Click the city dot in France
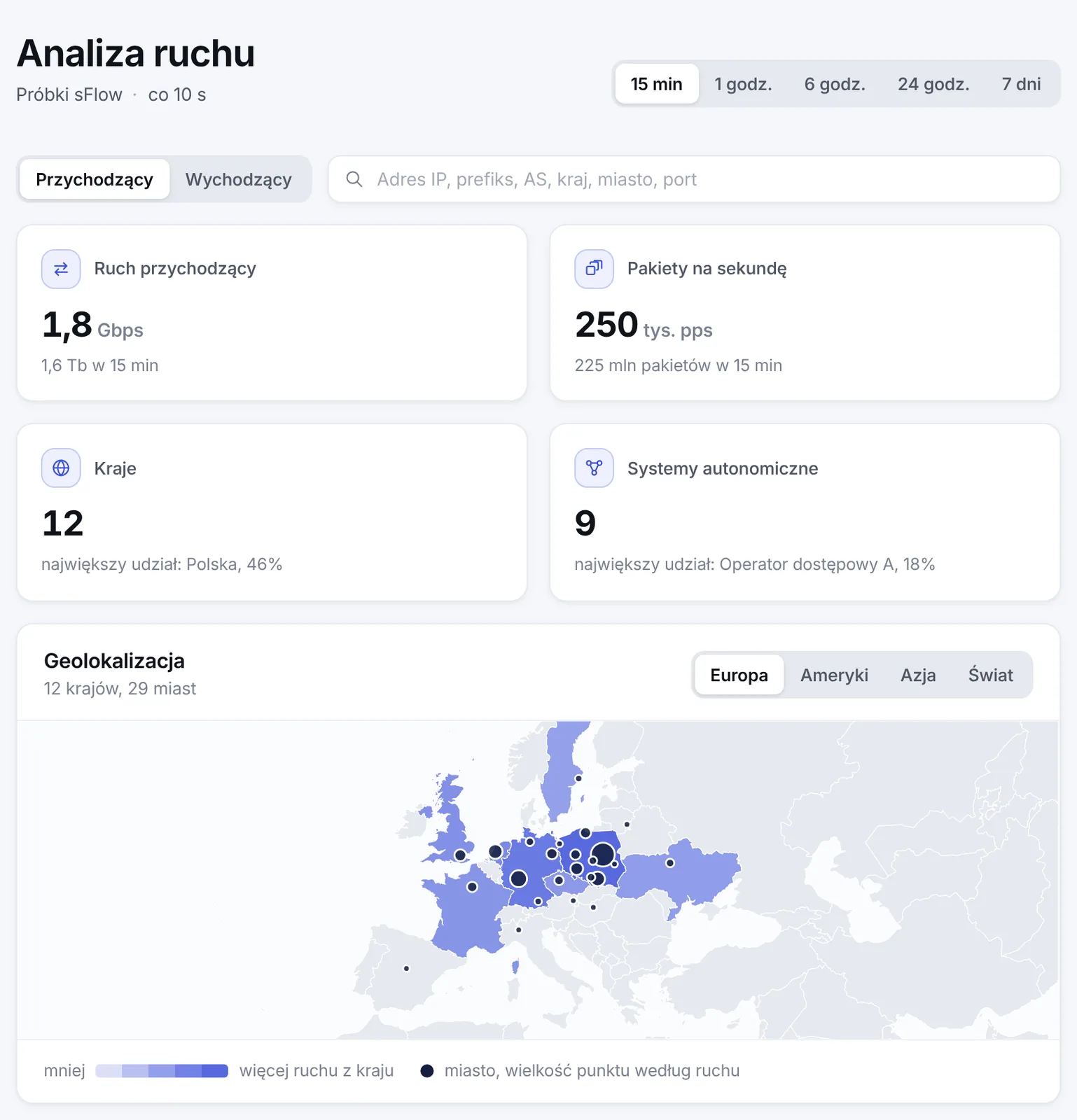Screen dimensions: 1077x1120 pyautogui.click(x=472, y=887)
